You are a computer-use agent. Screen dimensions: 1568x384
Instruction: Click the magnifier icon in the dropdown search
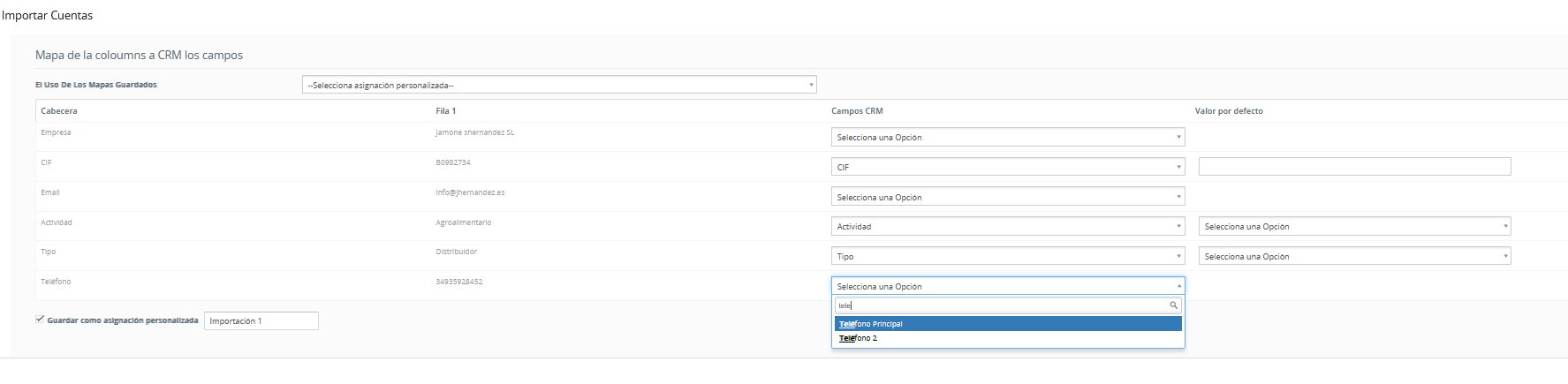(1173, 305)
